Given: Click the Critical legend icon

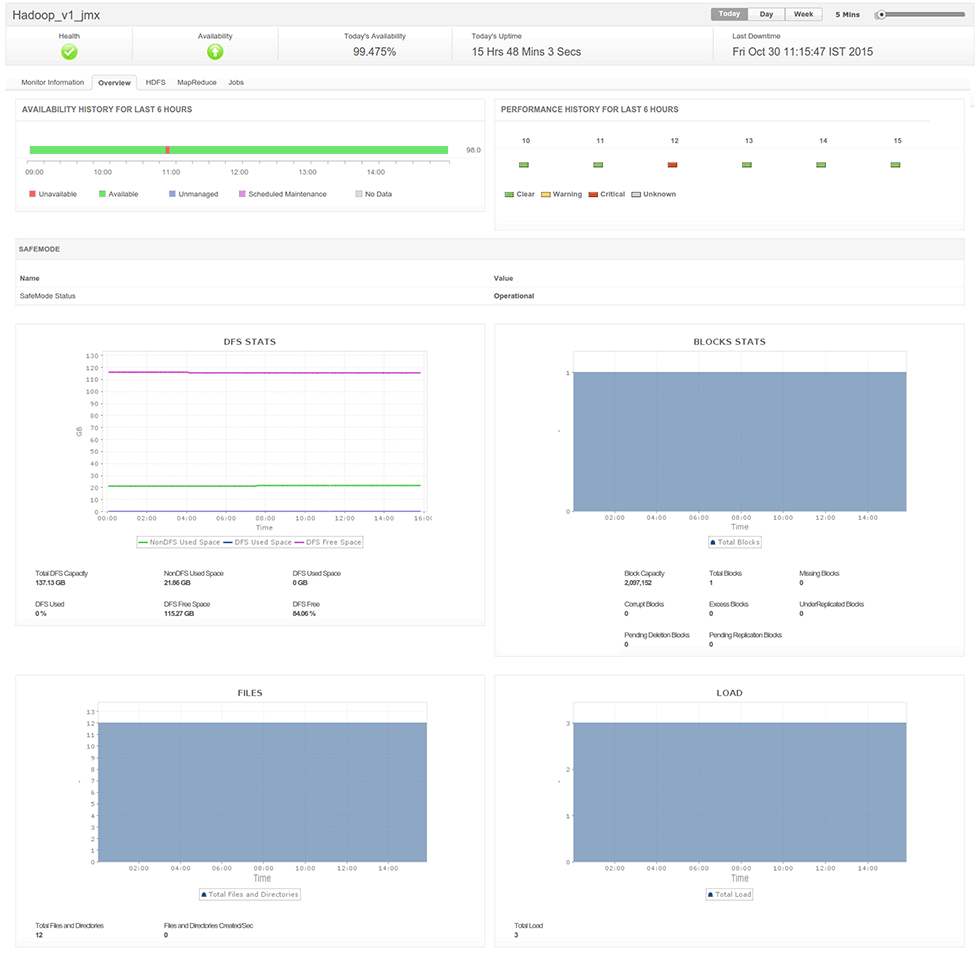Looking at the screenshot, I should (593, 194).
